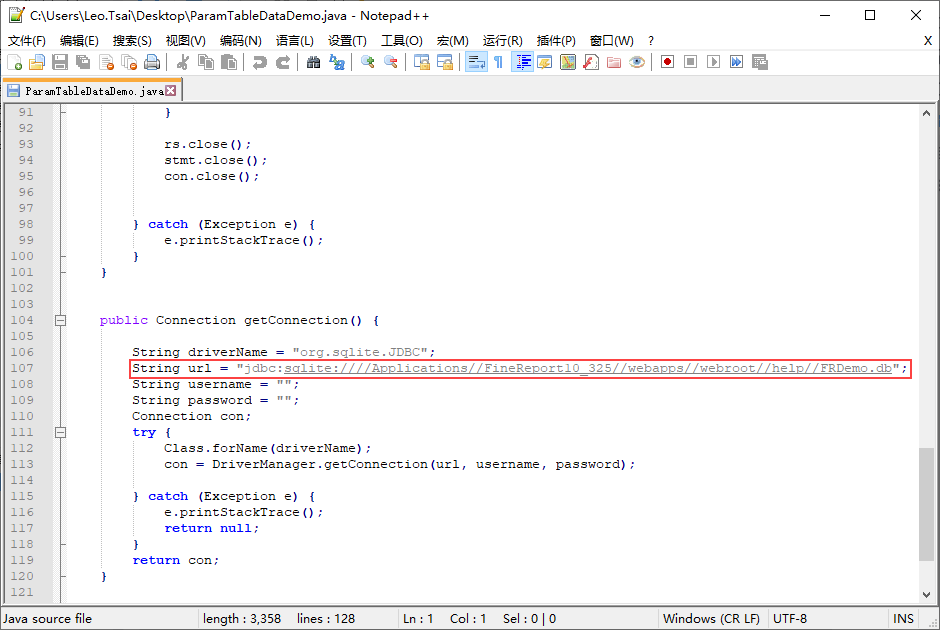Open user defined language dialog icon
Screen dimensions: 940x630
[x=544, y=62]
